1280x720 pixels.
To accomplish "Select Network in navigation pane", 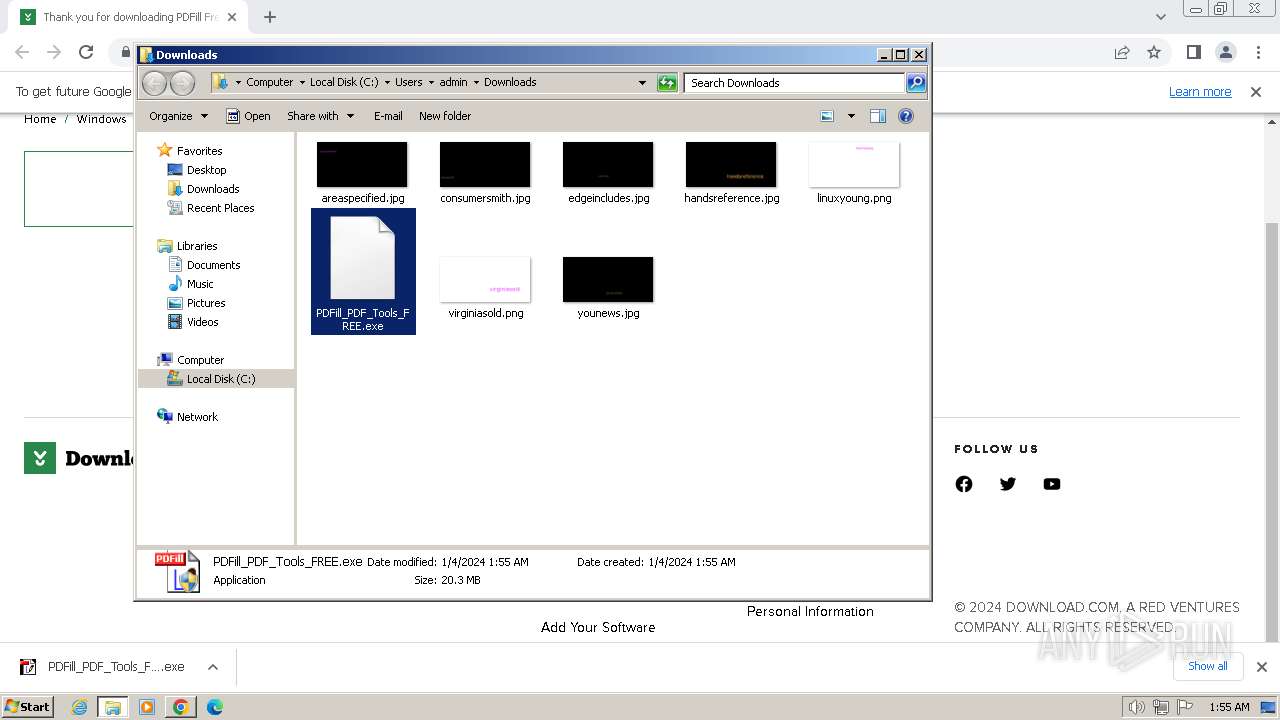I will coord(197,417).
